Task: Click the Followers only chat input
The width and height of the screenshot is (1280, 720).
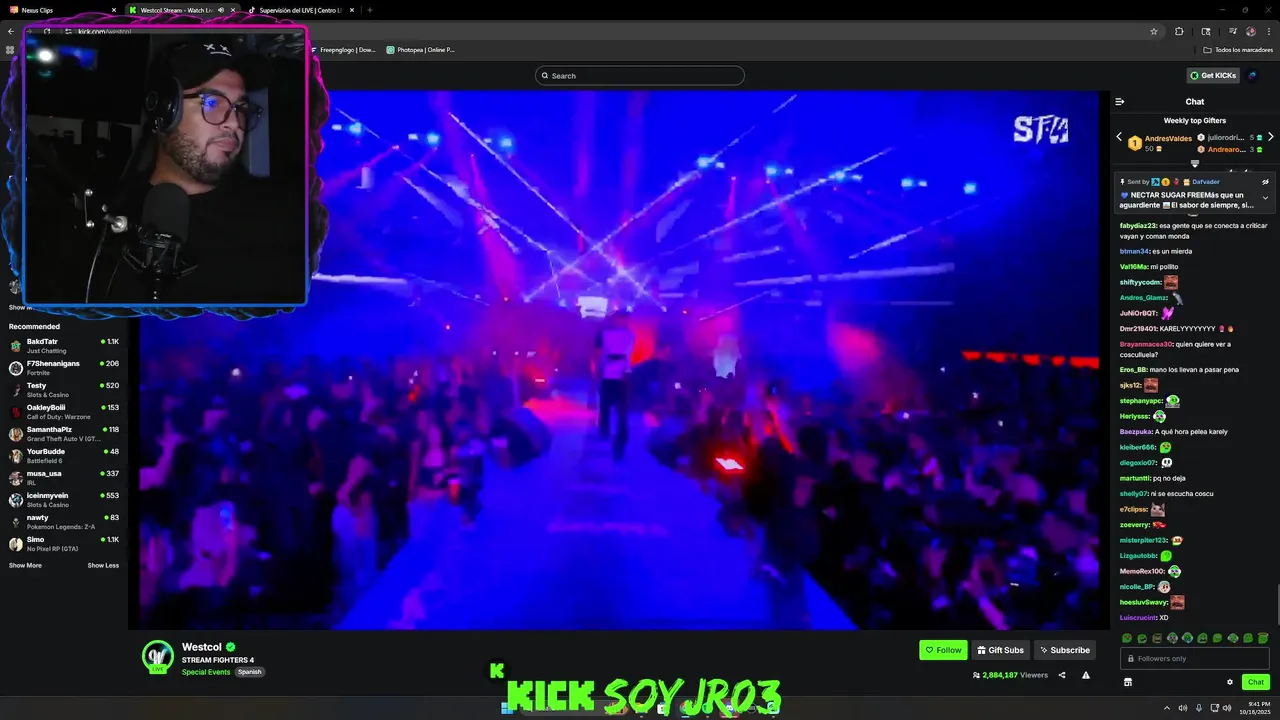Action: [x=1195, y=658]
